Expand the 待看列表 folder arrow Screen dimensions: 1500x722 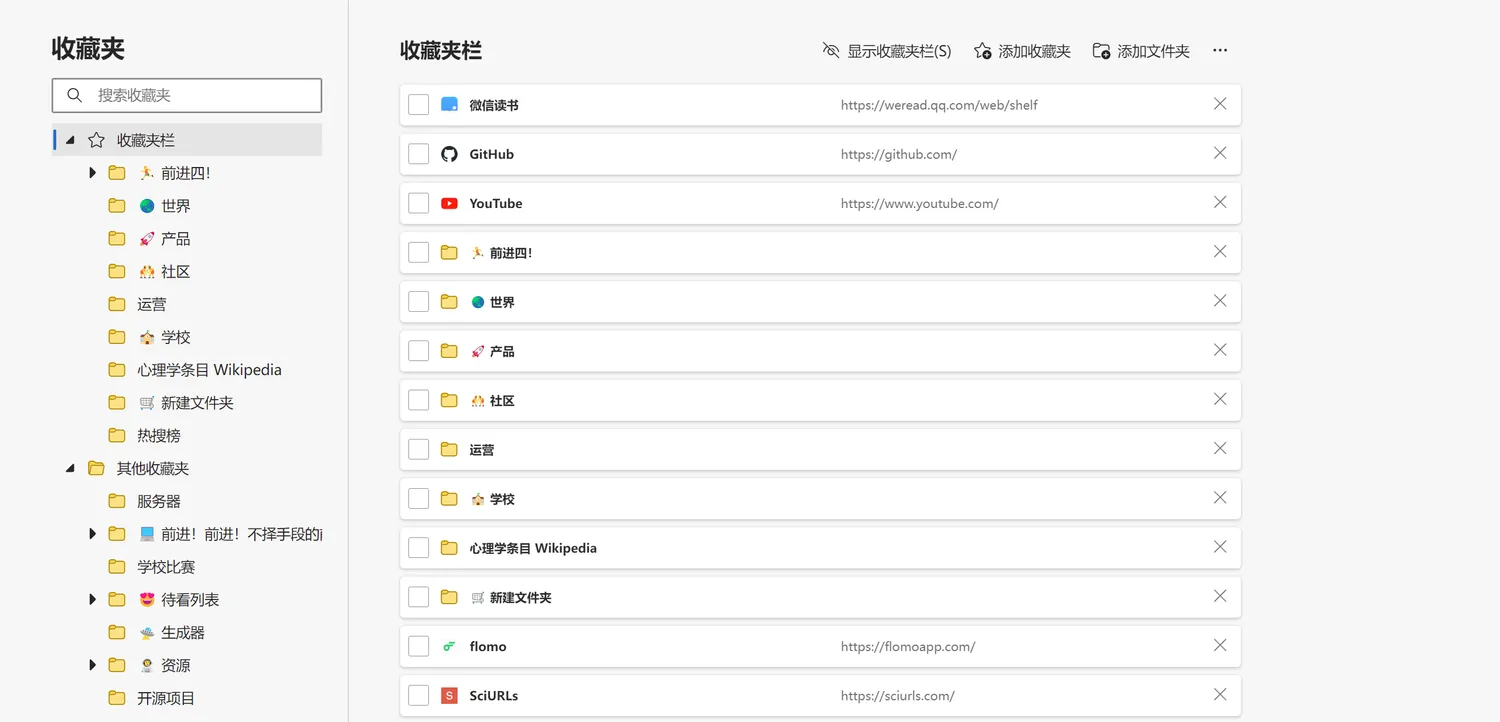(x=92, y=599)
